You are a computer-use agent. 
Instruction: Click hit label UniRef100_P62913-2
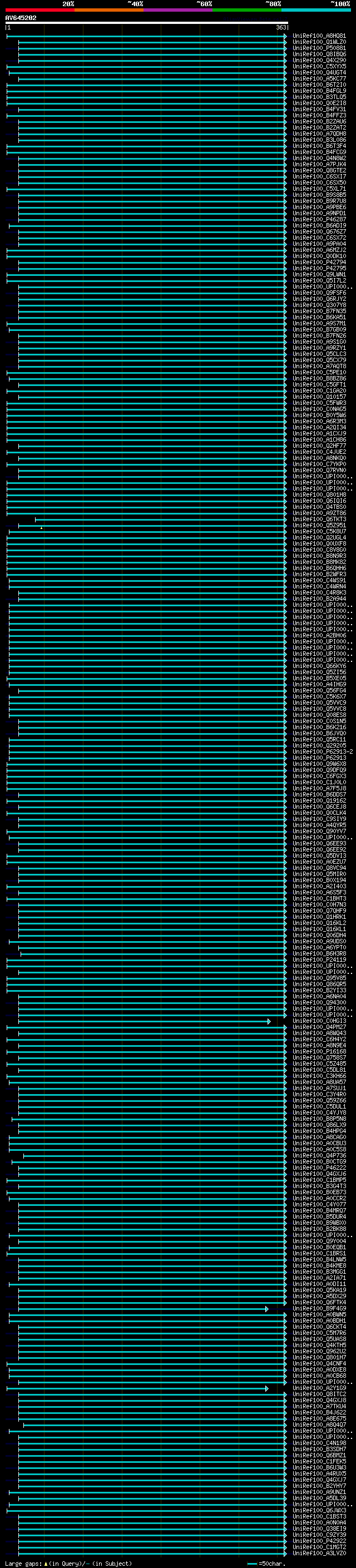pos(323,752)
